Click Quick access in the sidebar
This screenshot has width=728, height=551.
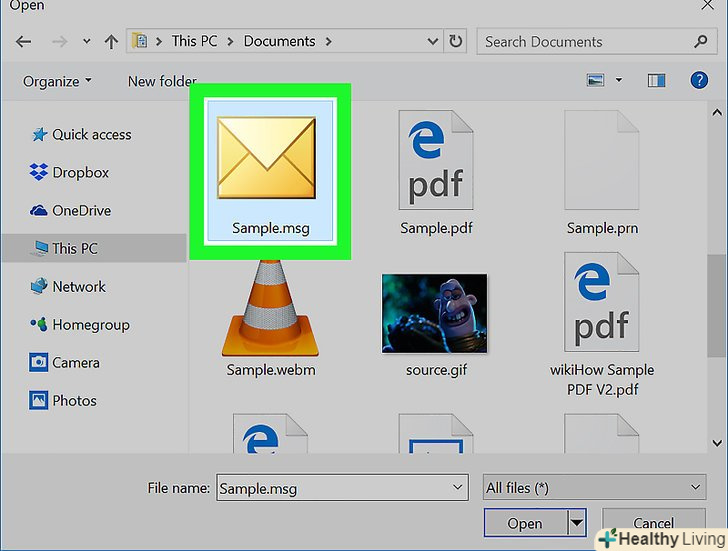click(91, 135)
